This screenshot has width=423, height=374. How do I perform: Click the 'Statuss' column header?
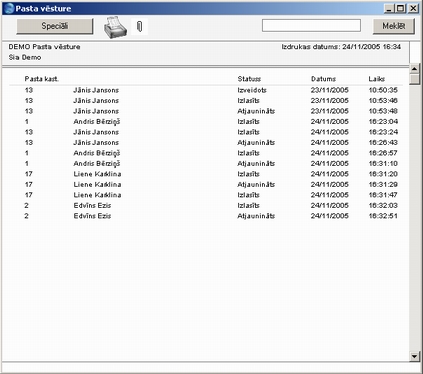pos(249,79)
